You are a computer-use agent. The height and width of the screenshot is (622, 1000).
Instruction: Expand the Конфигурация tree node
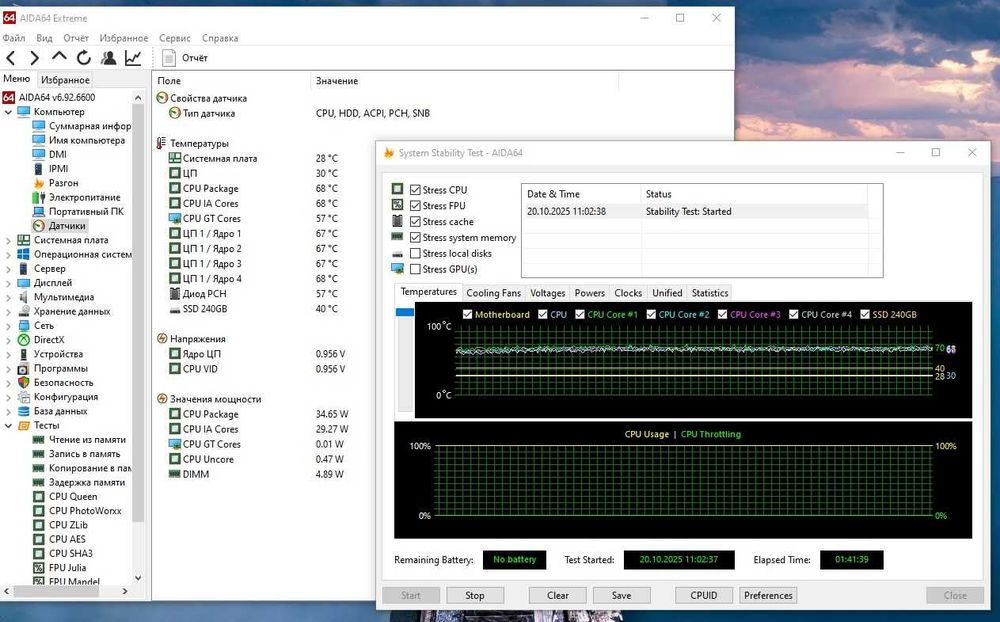(x=8, y=397)
